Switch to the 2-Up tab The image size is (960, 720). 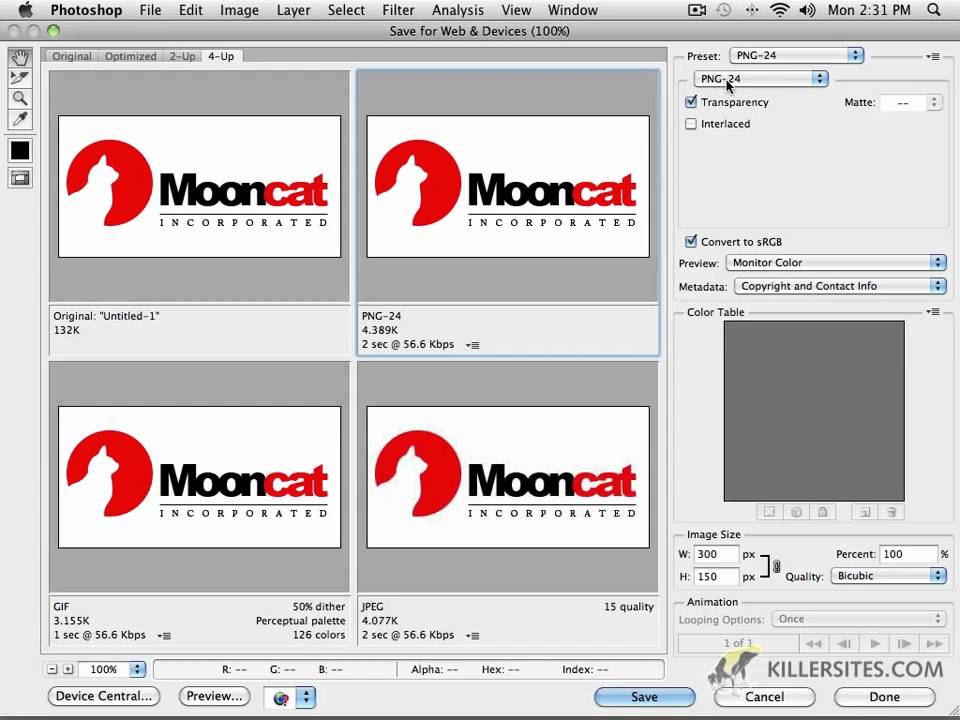coord(182,56)
